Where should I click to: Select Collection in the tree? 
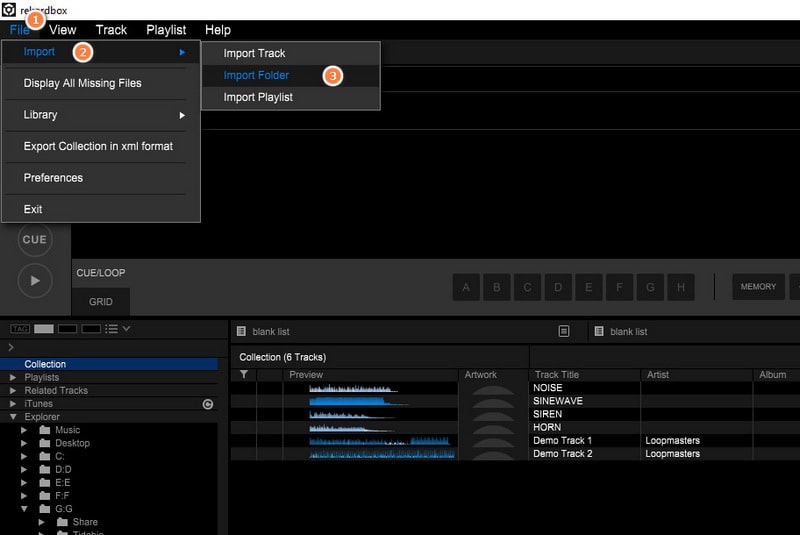click(x=109, y=364)
